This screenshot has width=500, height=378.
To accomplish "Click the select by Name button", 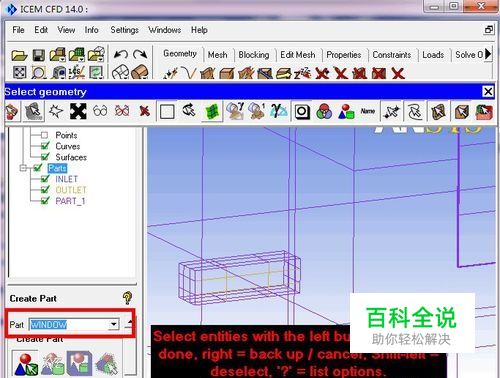I will [368, 111].
